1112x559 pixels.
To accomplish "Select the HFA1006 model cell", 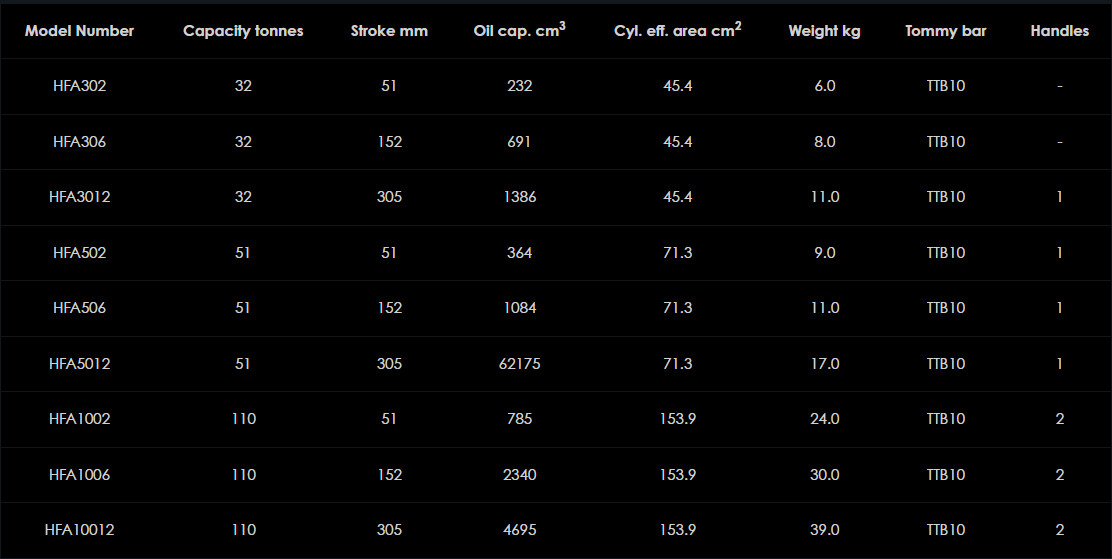I will click(79, 475).
